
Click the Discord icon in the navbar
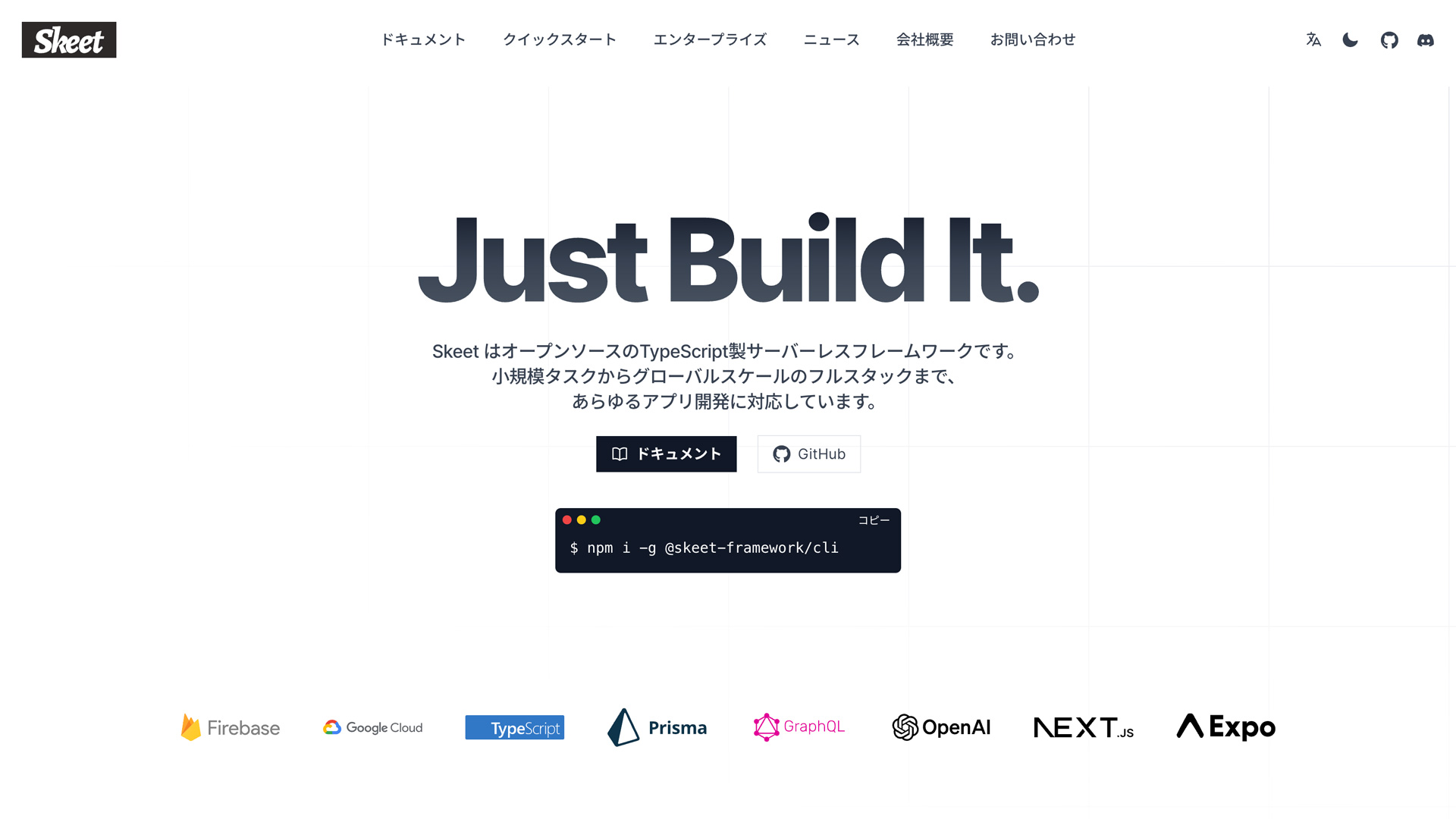[1425, 39]
